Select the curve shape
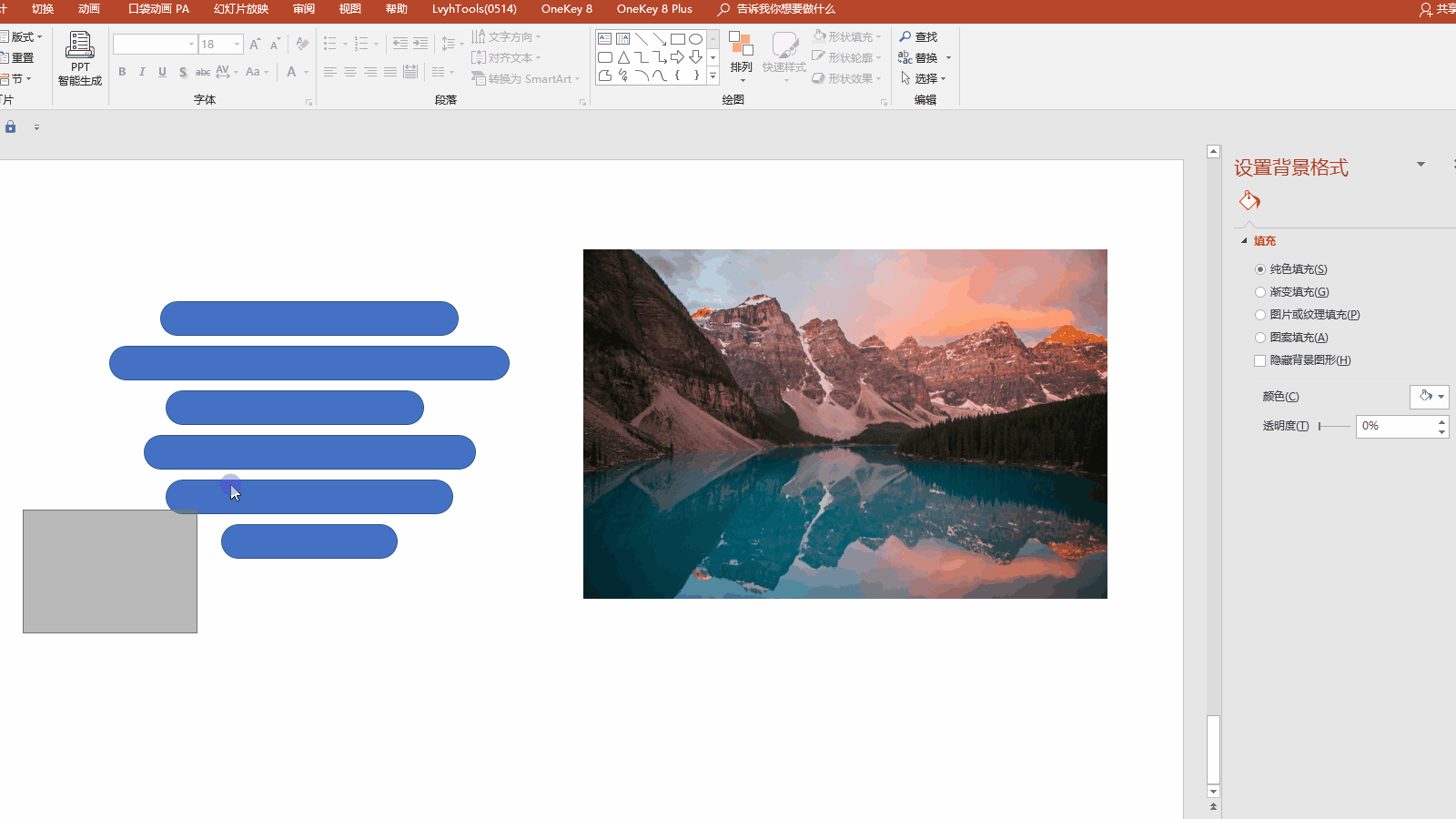Viewport: 1456px width, 819px height. click(660, 76)
